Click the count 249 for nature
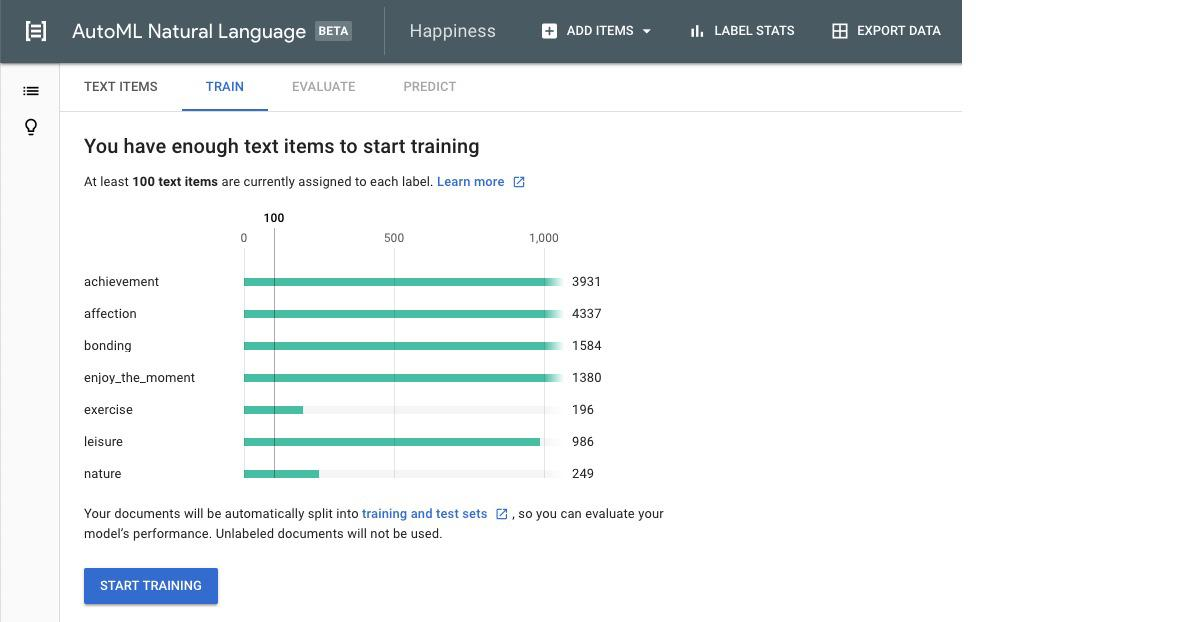The image size is (1200, 622). (583, 474)
